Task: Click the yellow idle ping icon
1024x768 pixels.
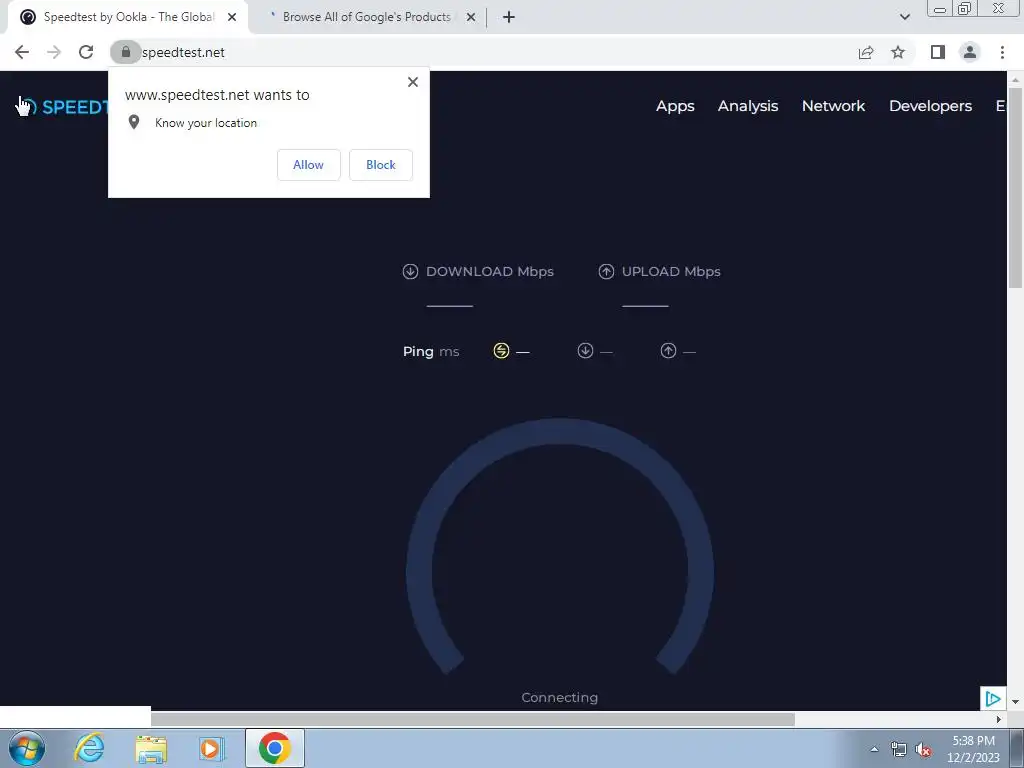Action: [x=501, y=351]
